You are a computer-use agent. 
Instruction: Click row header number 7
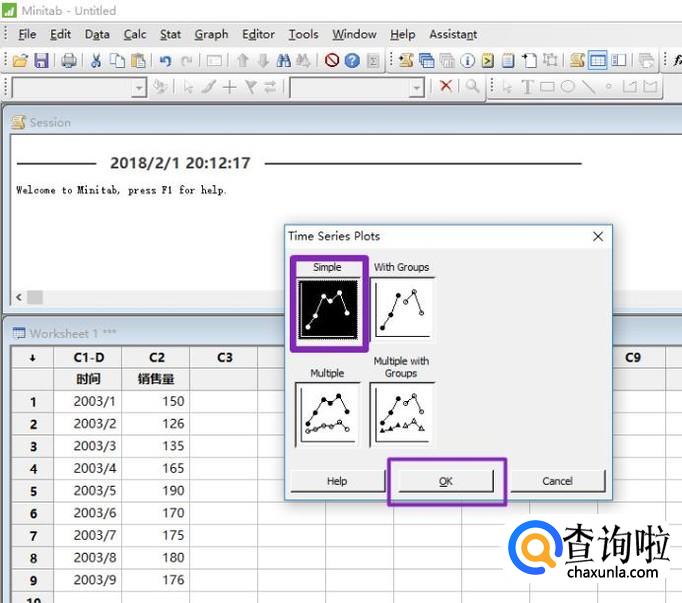(x=33, y=536)
